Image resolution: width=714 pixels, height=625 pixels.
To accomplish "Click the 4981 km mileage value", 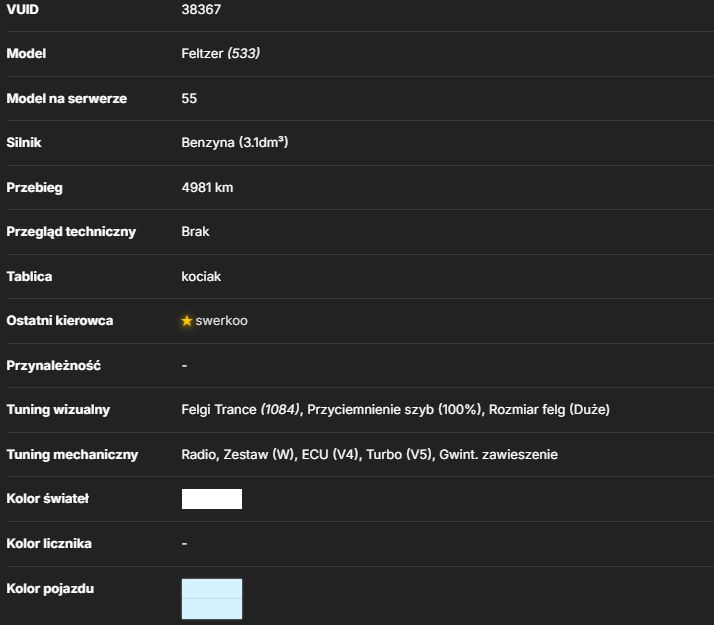I will [x=207, y=188].
